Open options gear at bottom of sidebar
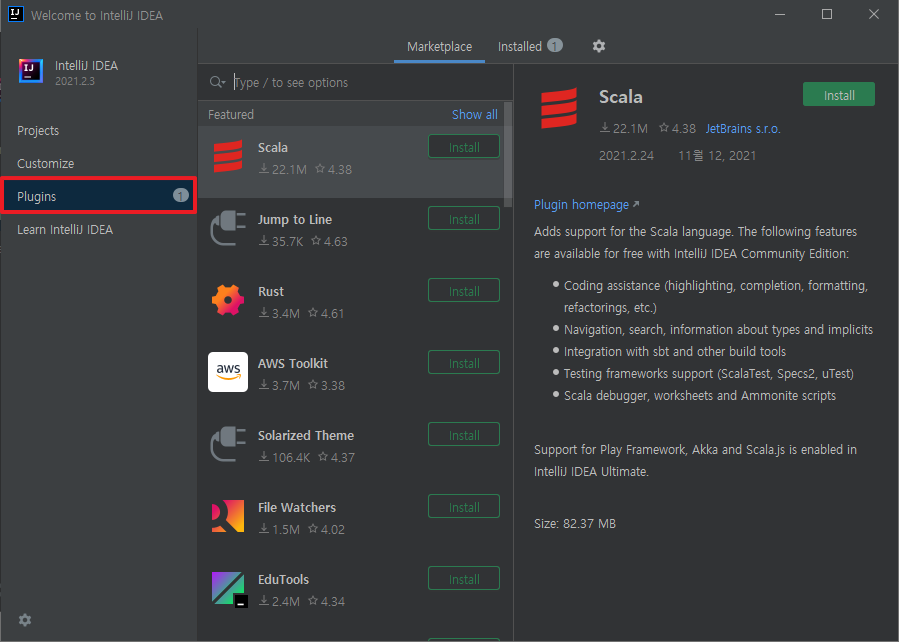The image size is (899, 642). pos(25,620)
